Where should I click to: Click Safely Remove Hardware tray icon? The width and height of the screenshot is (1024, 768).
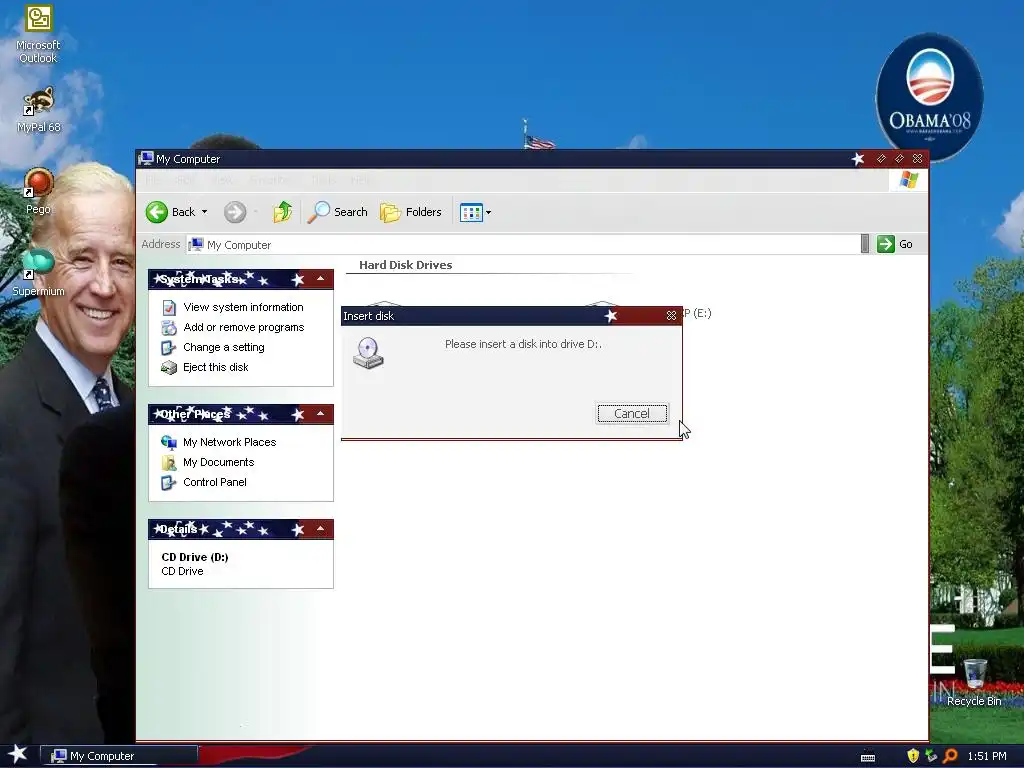931,756
